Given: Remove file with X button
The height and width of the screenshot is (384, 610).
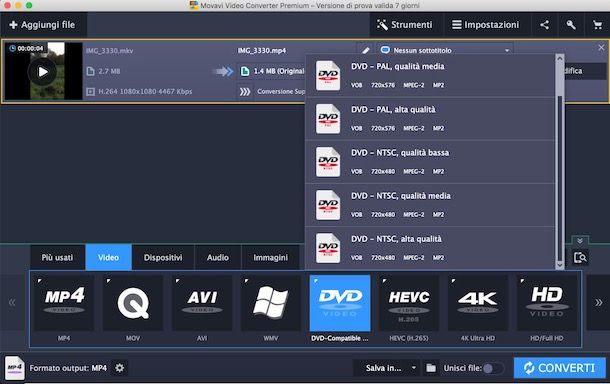Looking at the screenshot, I should [601, 47].
